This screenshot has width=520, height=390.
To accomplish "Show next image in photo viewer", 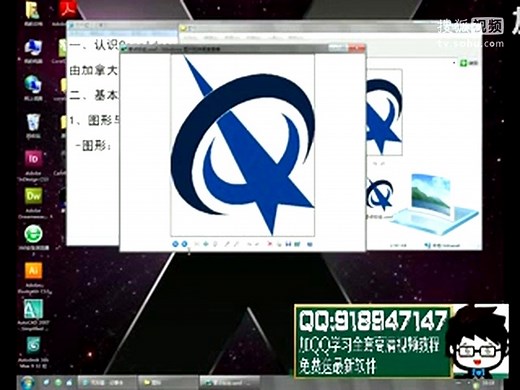I will [184, 244].
